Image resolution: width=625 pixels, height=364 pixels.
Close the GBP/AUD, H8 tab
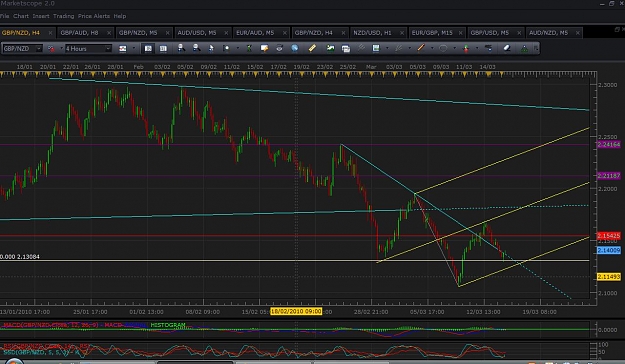109,33
